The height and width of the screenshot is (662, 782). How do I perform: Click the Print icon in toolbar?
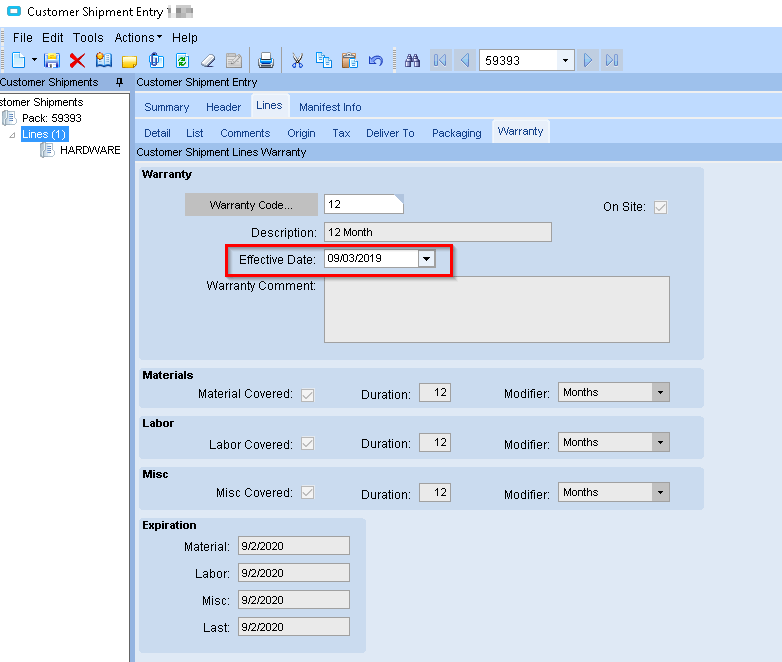pyautogui.click(x=266, y=60)
